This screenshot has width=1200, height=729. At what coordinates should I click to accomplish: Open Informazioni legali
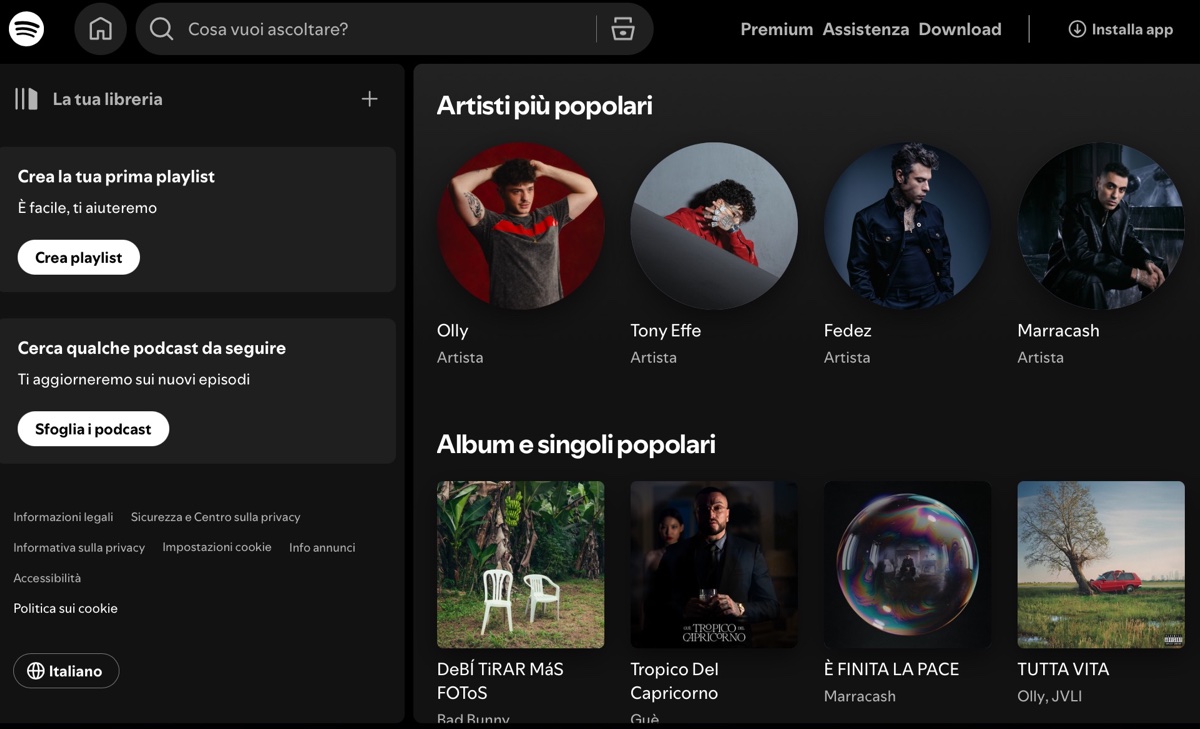[x=62, y=517]
